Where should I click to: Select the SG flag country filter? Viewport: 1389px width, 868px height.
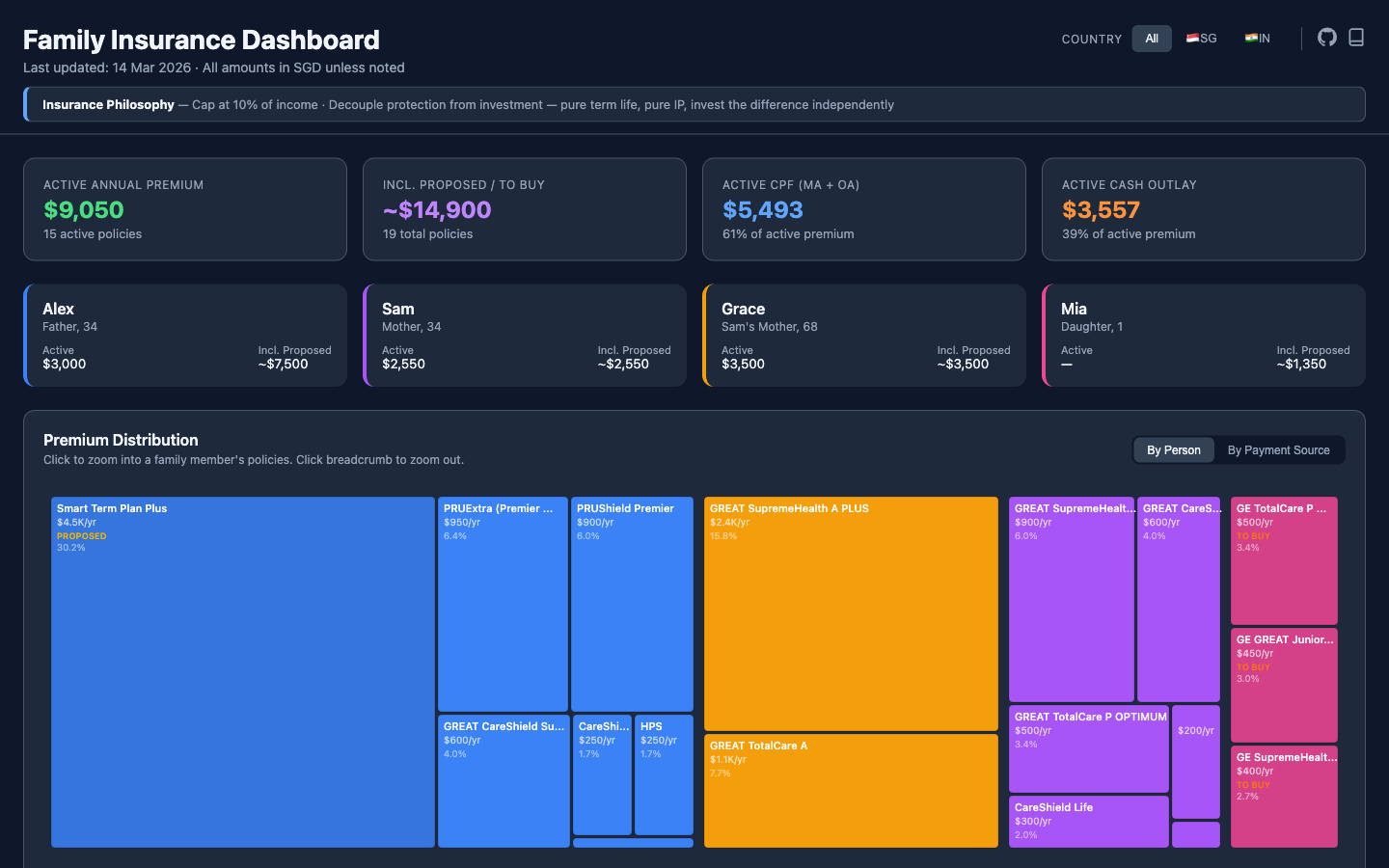tap(1199, 38)
